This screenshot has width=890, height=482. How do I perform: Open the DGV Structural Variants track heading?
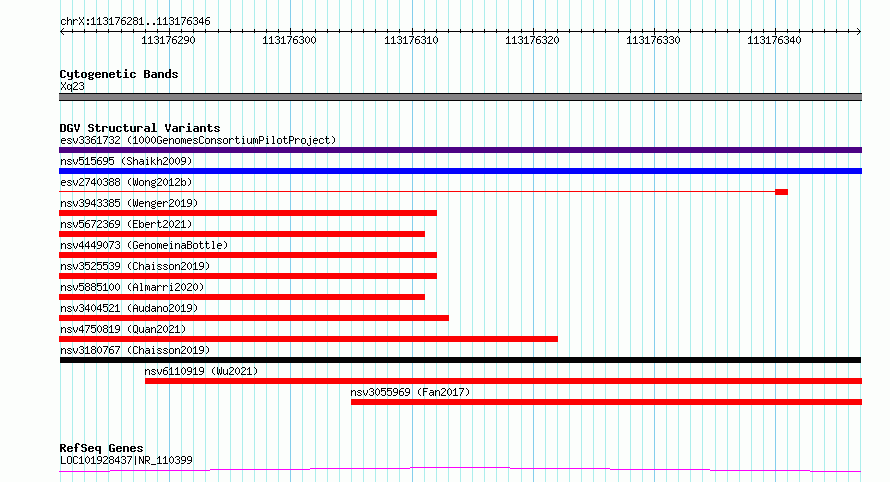point(140,128)
